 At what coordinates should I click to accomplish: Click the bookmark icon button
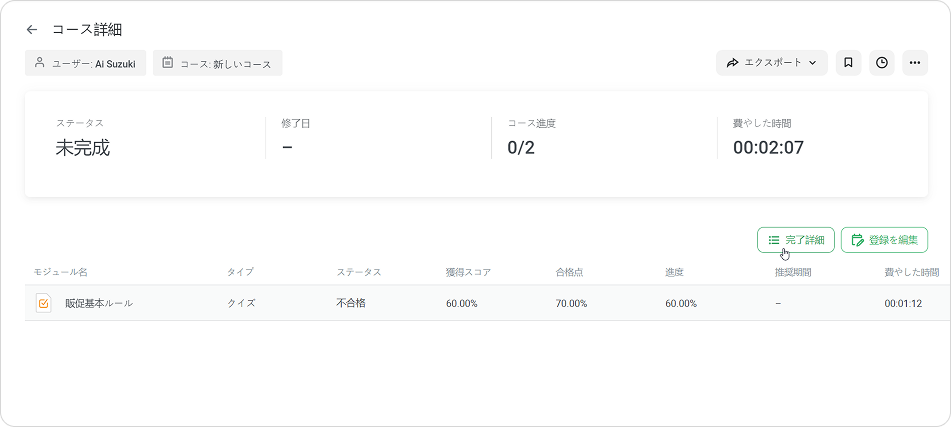click(x=848, y=63)
